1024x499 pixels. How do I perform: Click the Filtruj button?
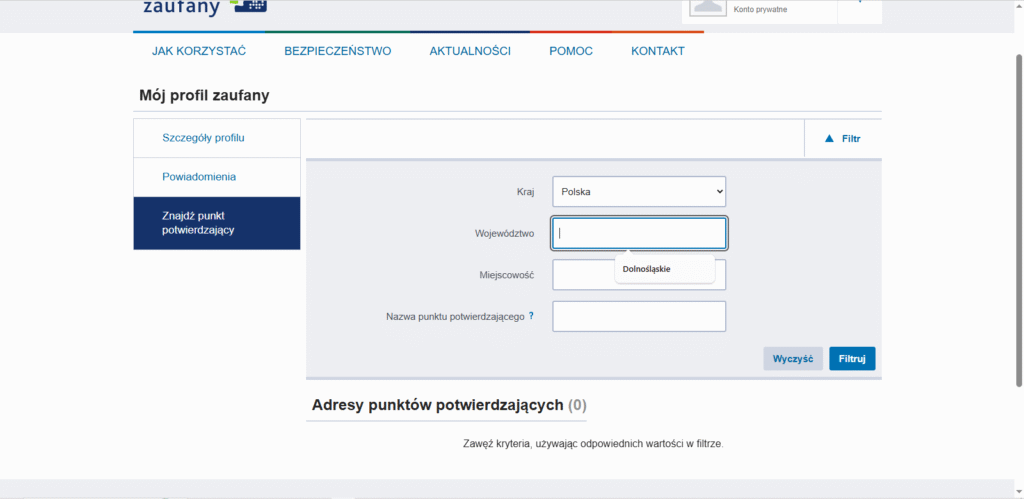coord(852,359)
